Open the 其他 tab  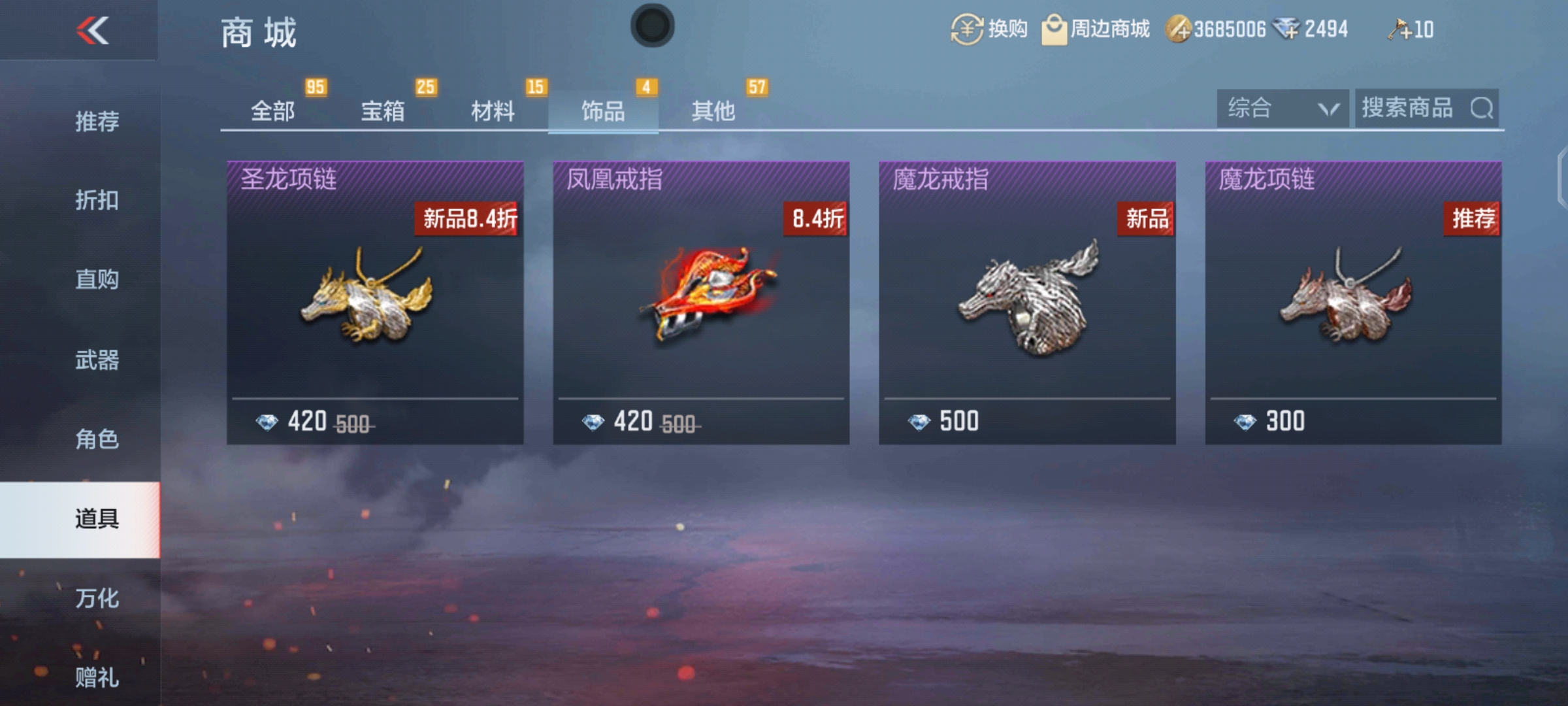[x=713, y=110]
